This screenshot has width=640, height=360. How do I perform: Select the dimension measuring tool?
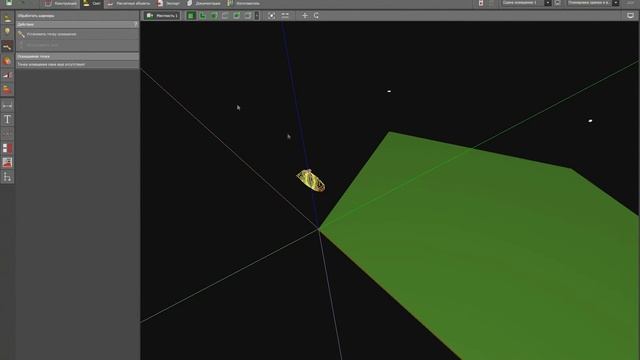[x=7, y=106]
